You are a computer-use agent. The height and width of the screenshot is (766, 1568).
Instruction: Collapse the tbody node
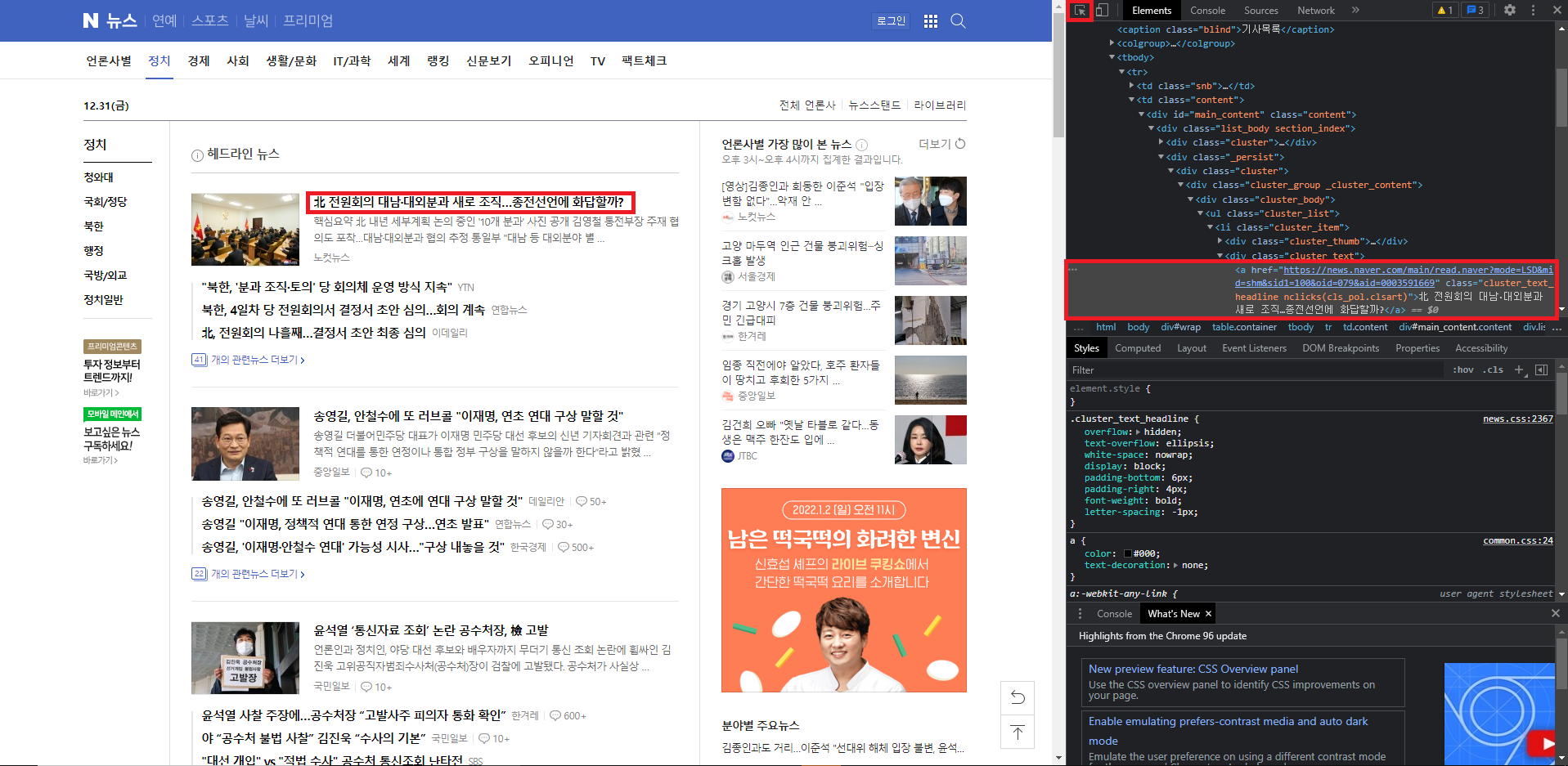click(1112, 57)
